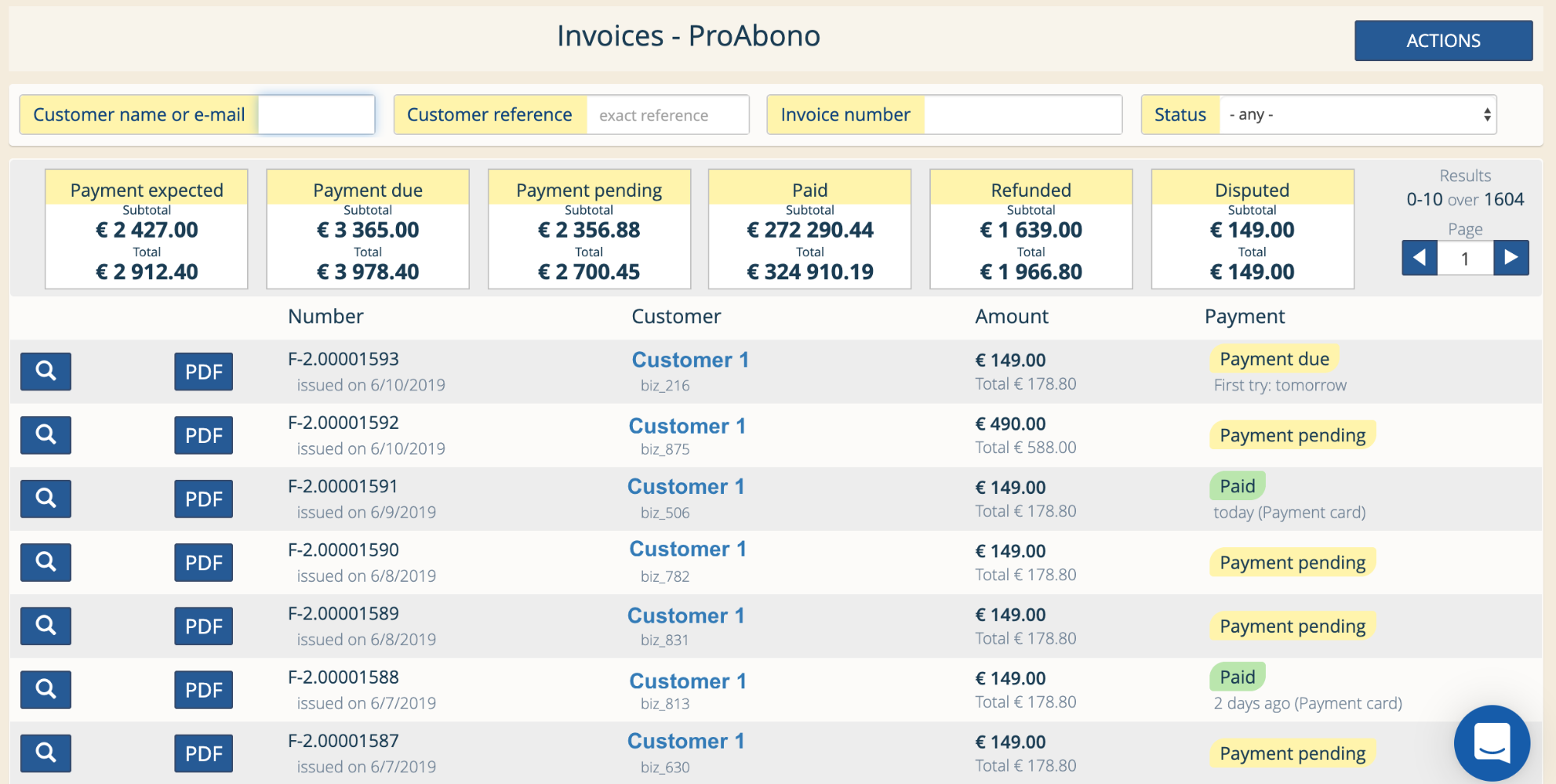Go to the previous results page
This screenshot has width=1556, height=784.
coord(1420,257)
